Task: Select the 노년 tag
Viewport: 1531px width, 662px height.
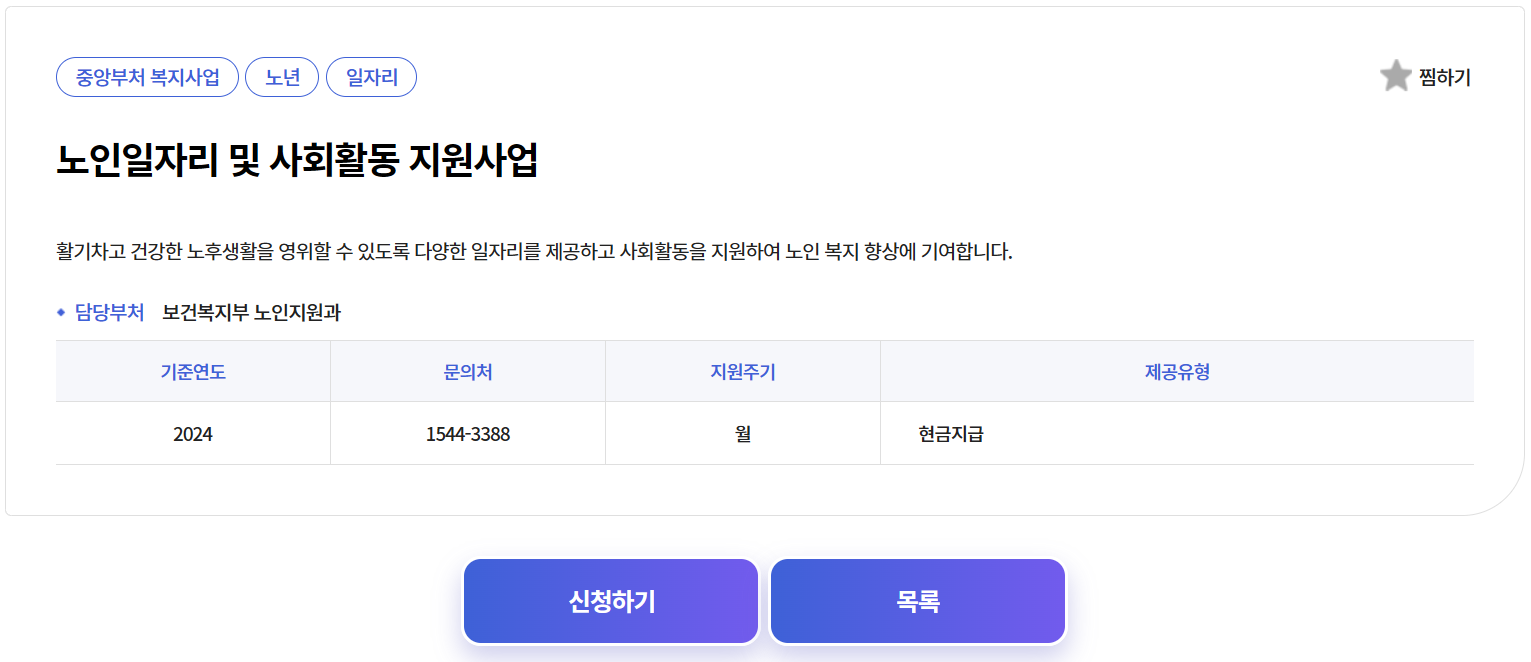Action: pos(282,77)
